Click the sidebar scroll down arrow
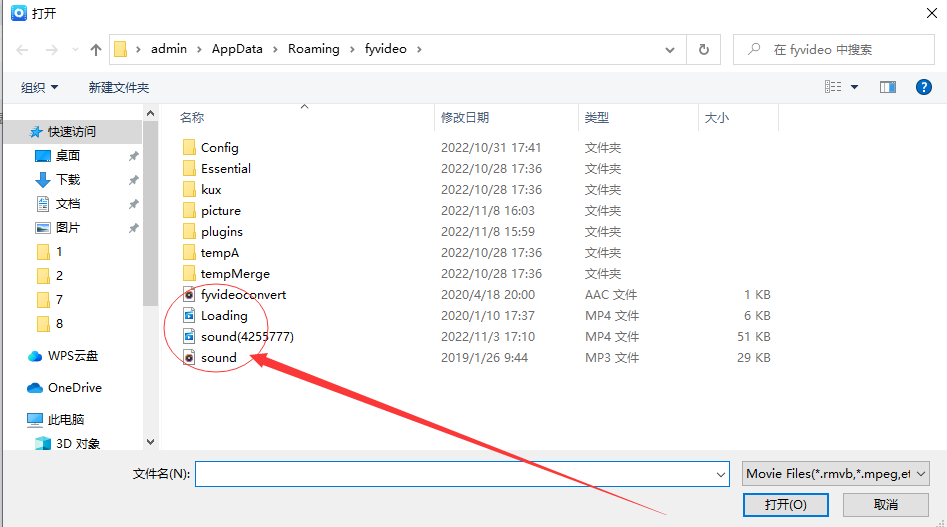The image size is (947, 527). pos(150,442)
